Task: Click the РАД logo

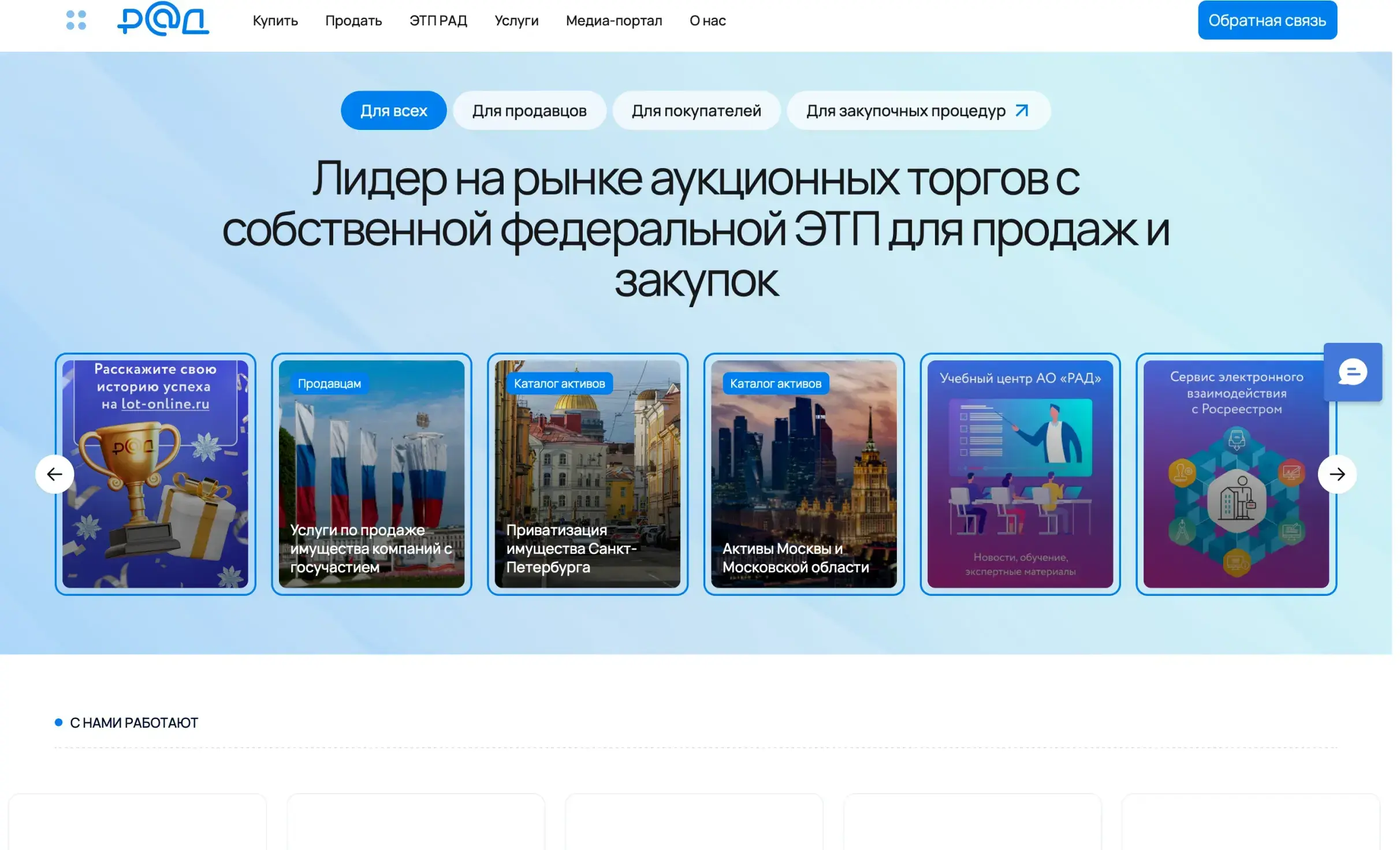Action: [x=163, y=21]
